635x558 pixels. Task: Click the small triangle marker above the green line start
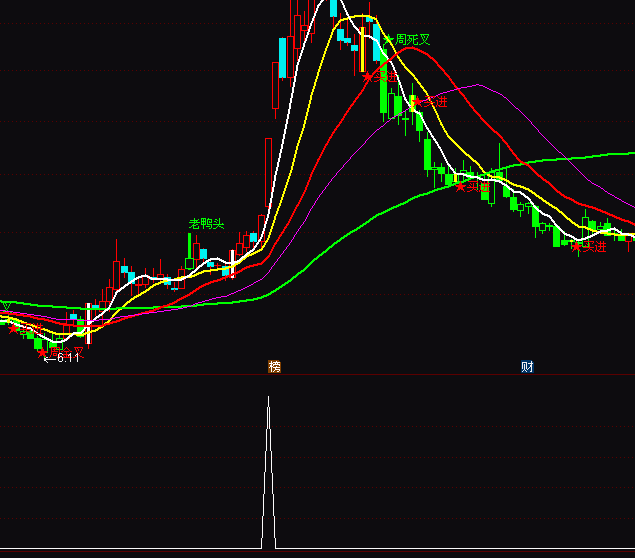point(6,305)
